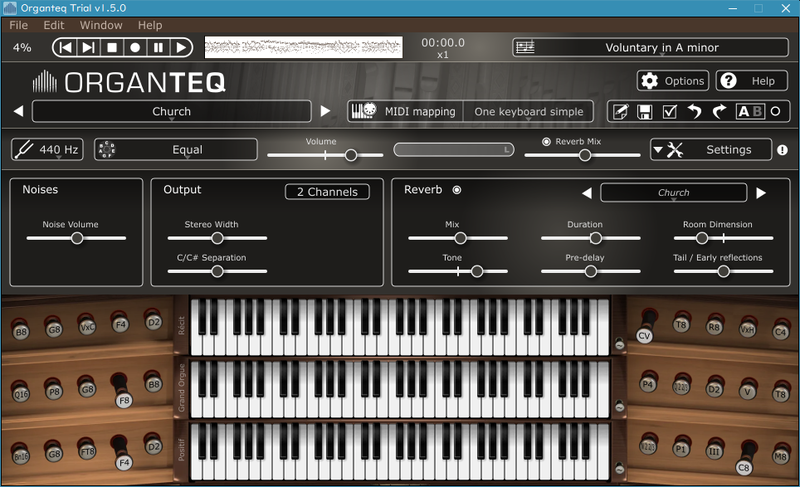800x487 pixels.
Task: Click the output level meter bar
Action: click(x=454, y=149)
